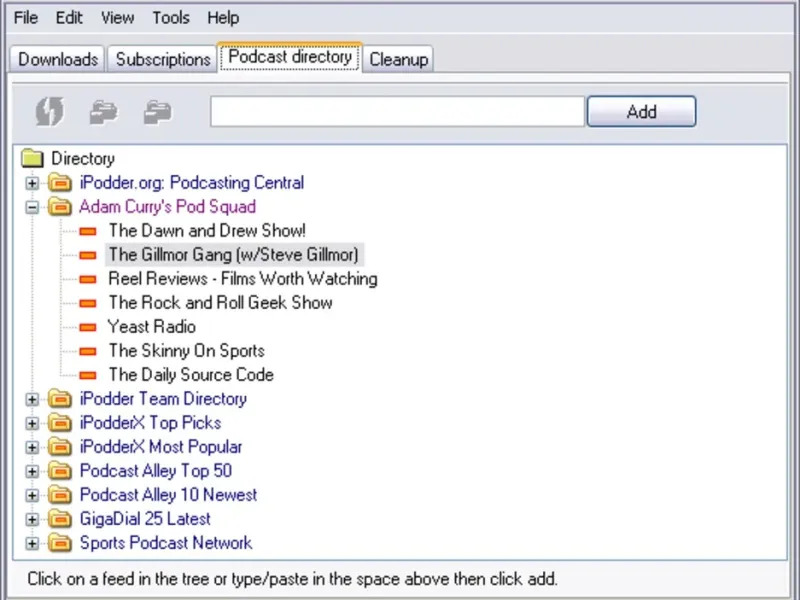
Task: Select The Rock and Roll Geek Show feed
Action: [220, 303]
